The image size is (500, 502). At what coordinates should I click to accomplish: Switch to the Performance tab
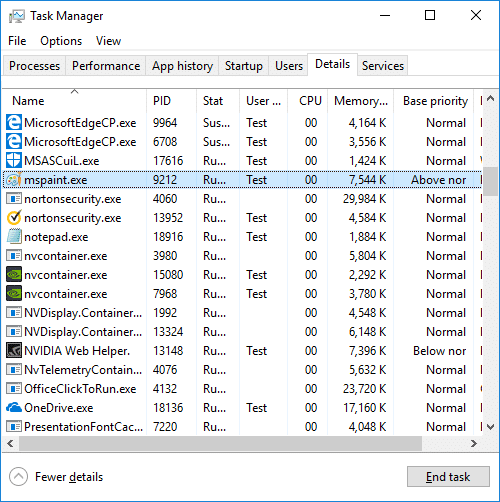pos(106,66)
